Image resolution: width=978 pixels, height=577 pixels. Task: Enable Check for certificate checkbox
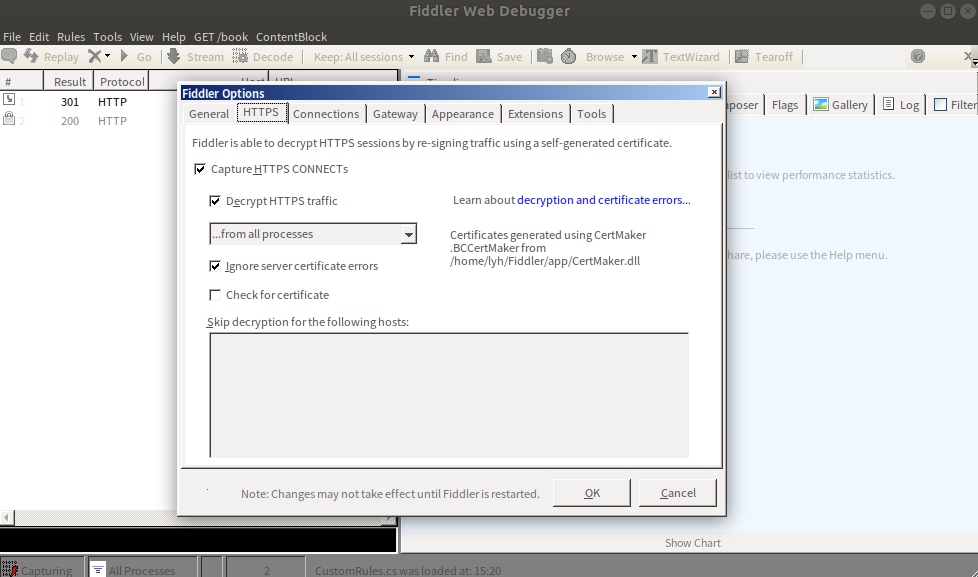(x=215, y=295)
